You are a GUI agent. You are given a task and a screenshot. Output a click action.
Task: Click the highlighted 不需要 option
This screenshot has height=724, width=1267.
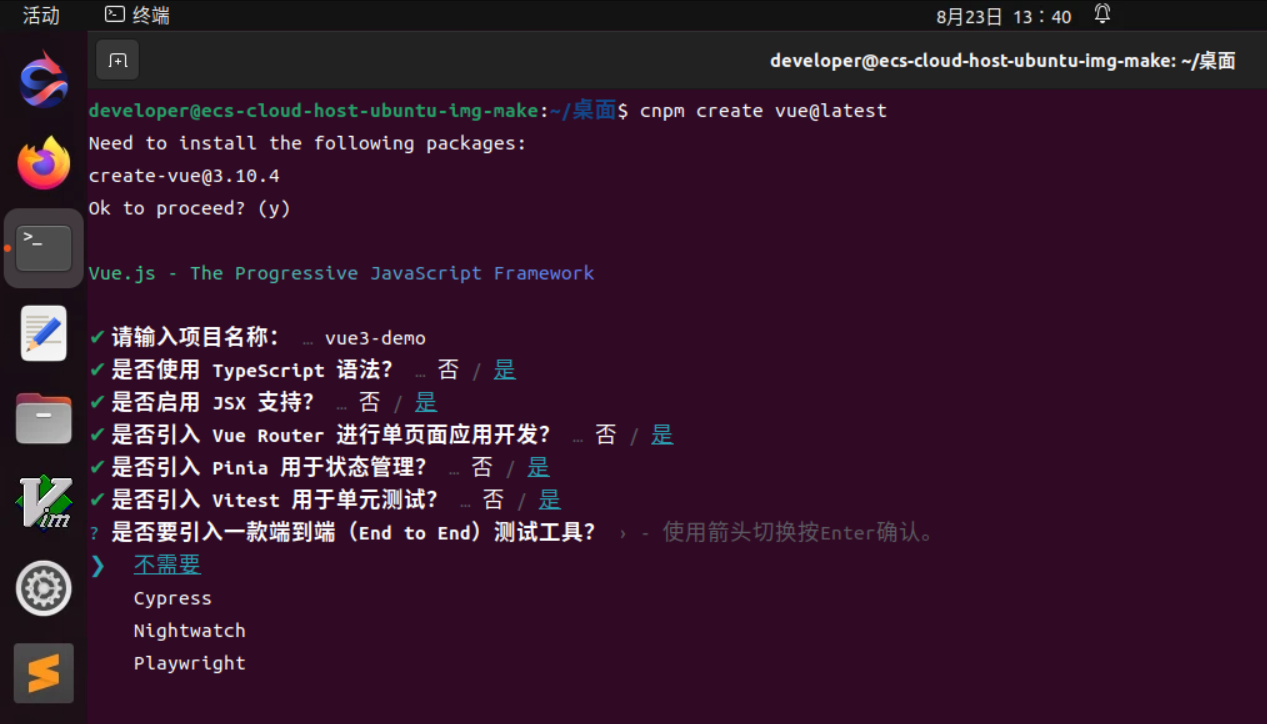pos(167,564)
